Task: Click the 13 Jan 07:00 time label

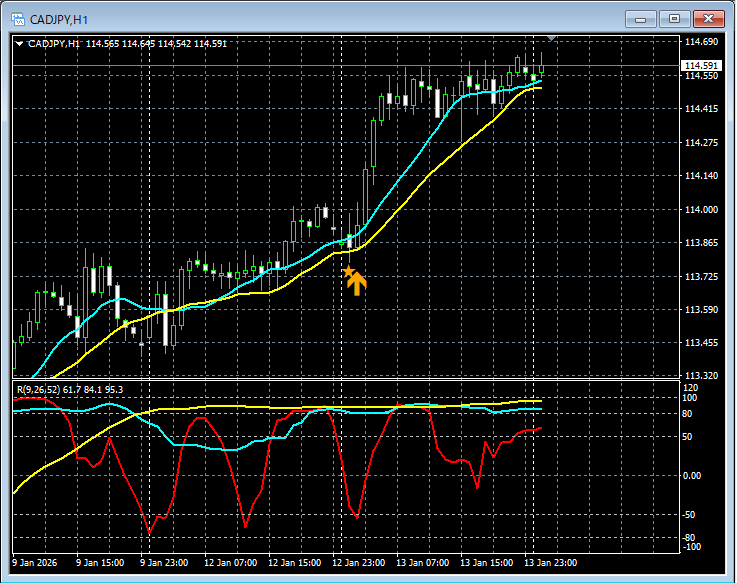Action: pyautogui.click(x=423, y=563)
